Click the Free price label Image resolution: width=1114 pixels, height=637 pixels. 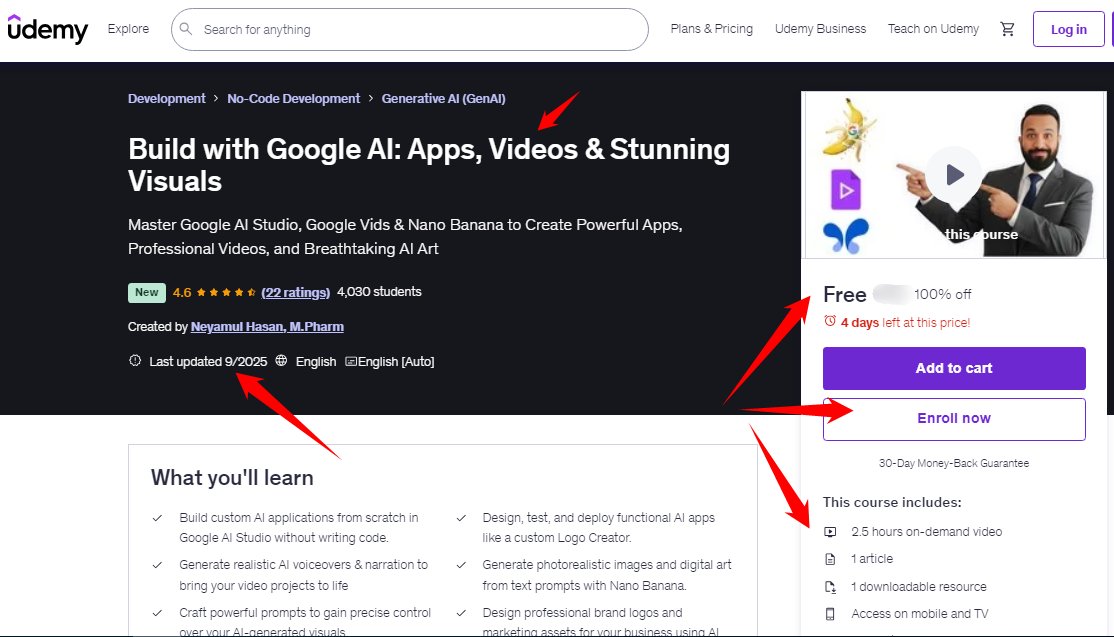(x=845, y=295)
